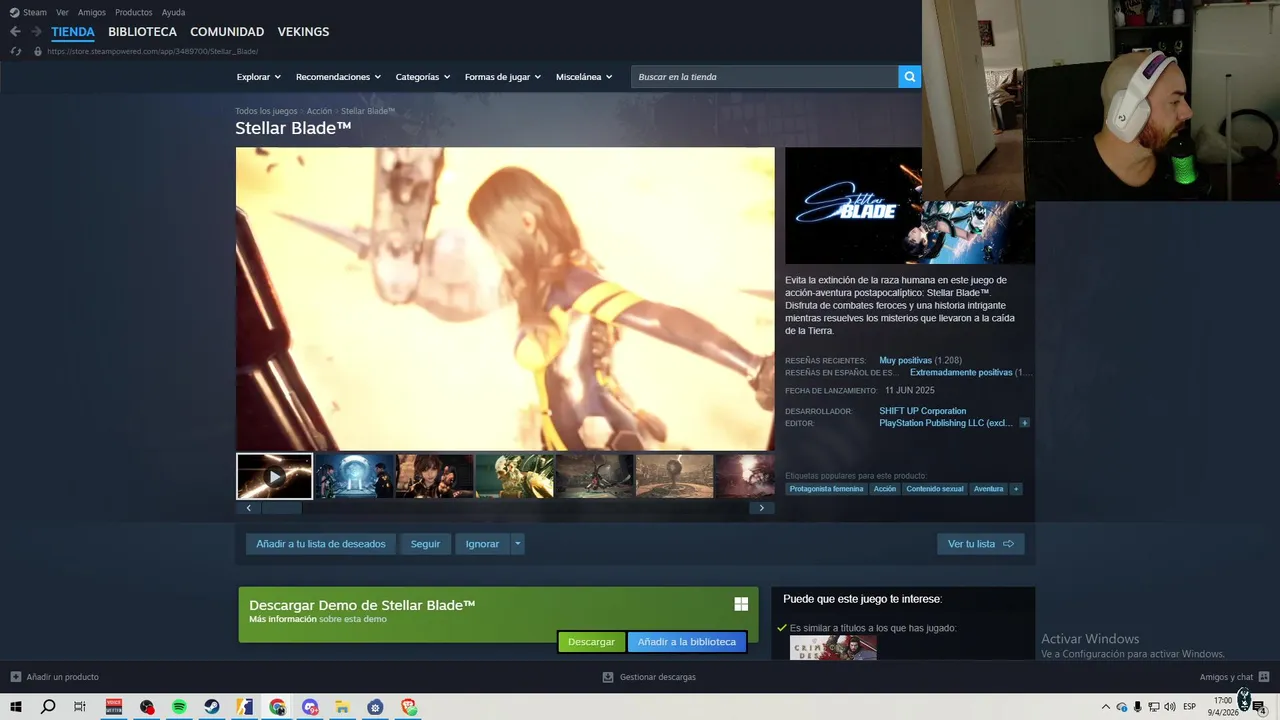1280x720 pixels.
Task: Click the store search magnifier button
Action: pyautogui.click(x=909, y=76)
